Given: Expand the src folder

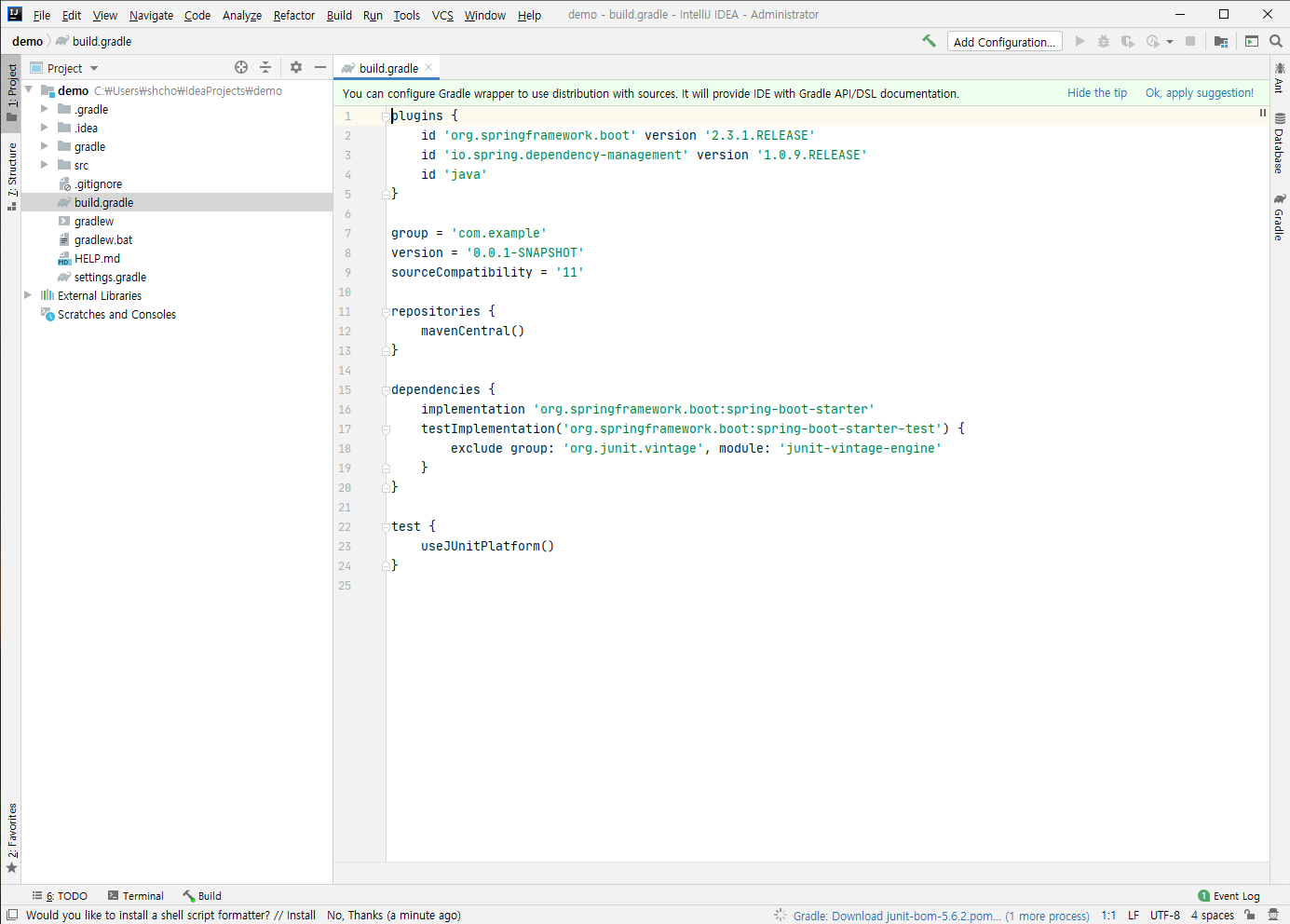Looking at the screenshot, I should pyautogui.click(x=44, y=165).
